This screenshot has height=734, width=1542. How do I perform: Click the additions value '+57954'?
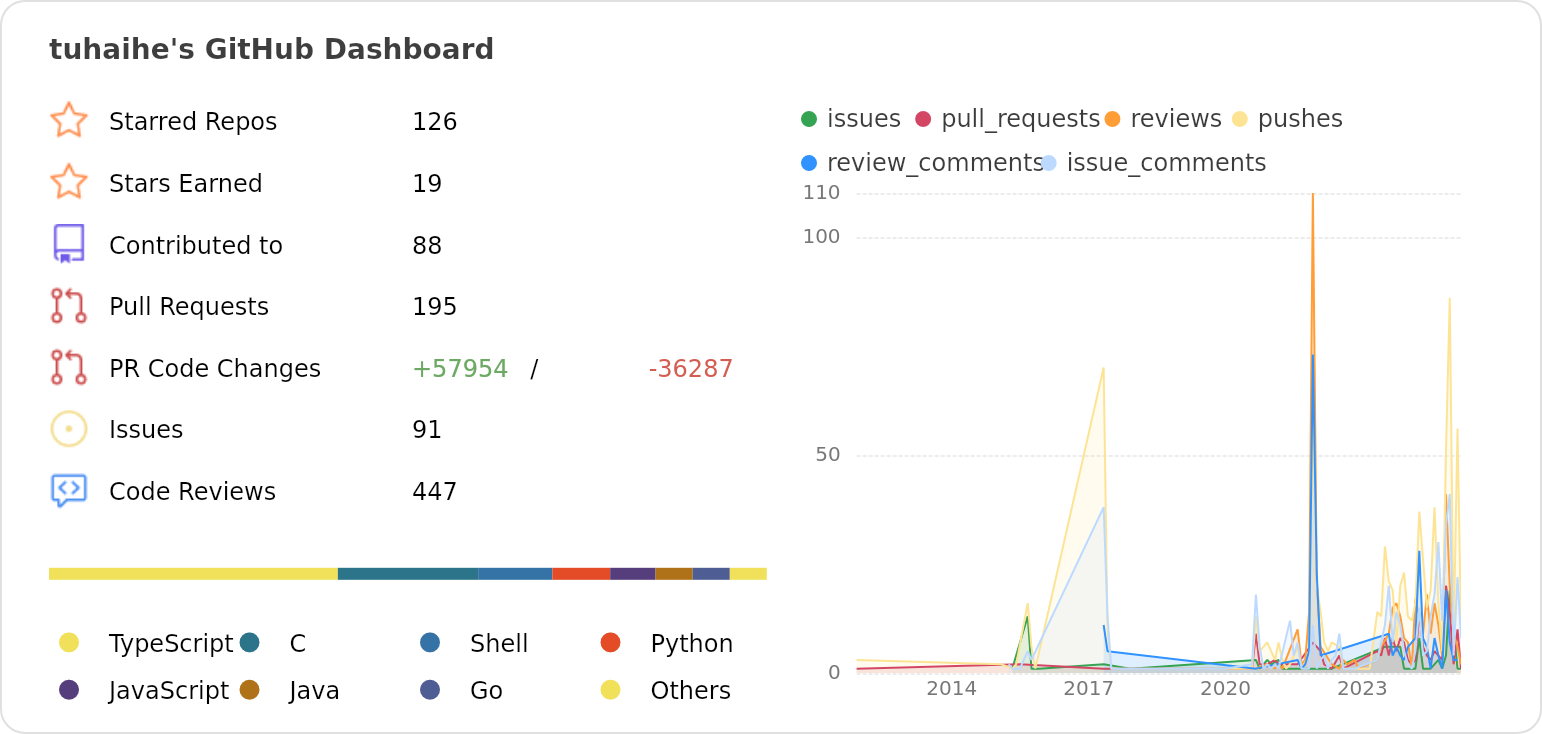click(460, 368)
